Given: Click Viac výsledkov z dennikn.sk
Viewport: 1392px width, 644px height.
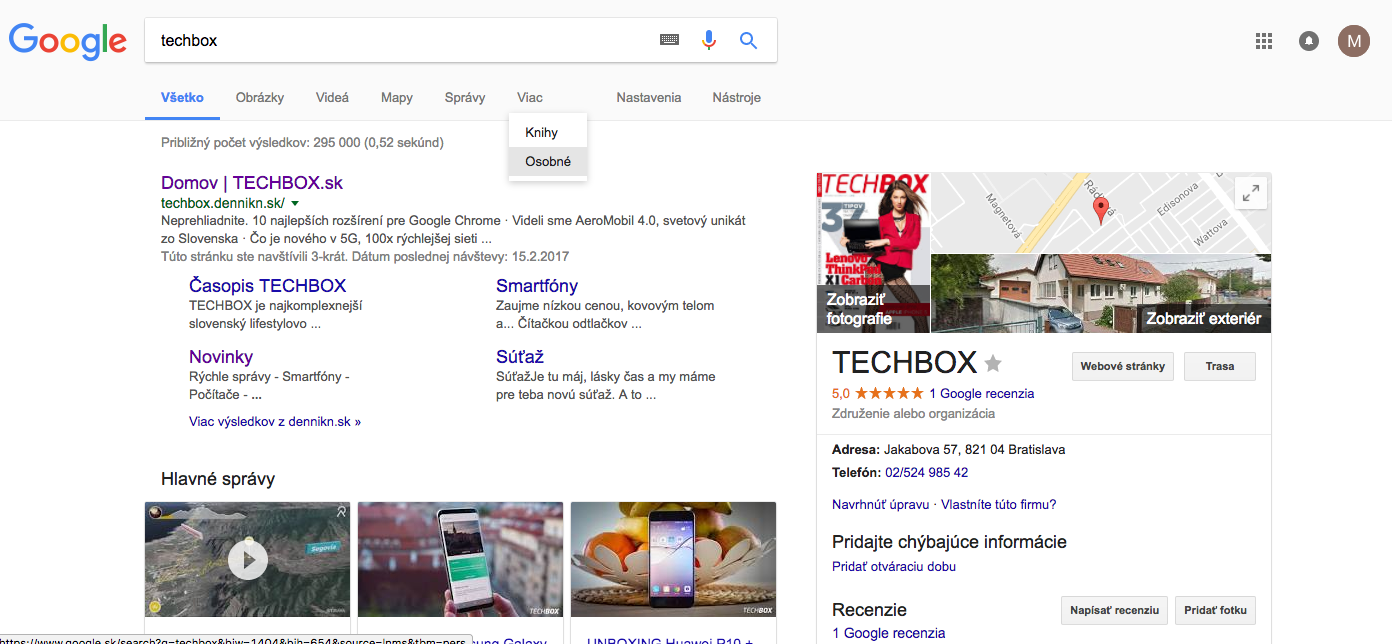Looking at the screenshot, I should (x=275, y=422).
